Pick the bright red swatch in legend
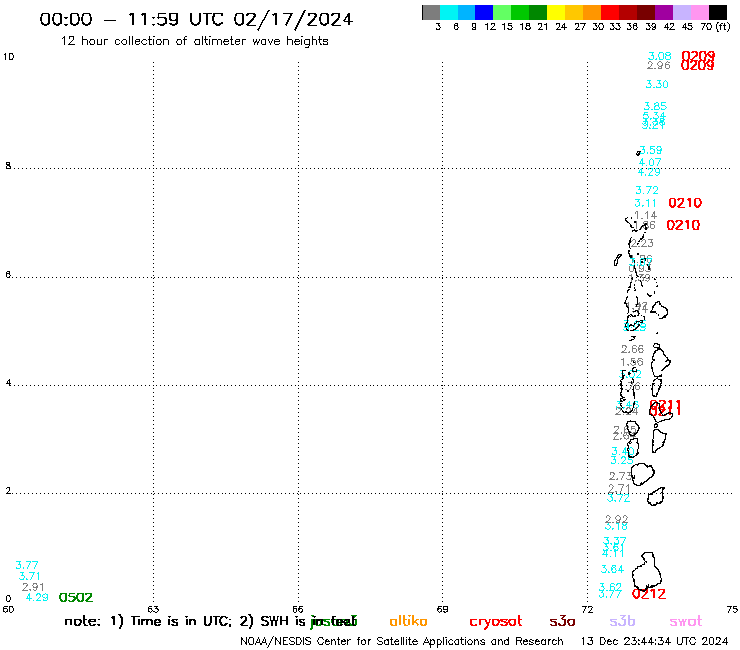 610,12
